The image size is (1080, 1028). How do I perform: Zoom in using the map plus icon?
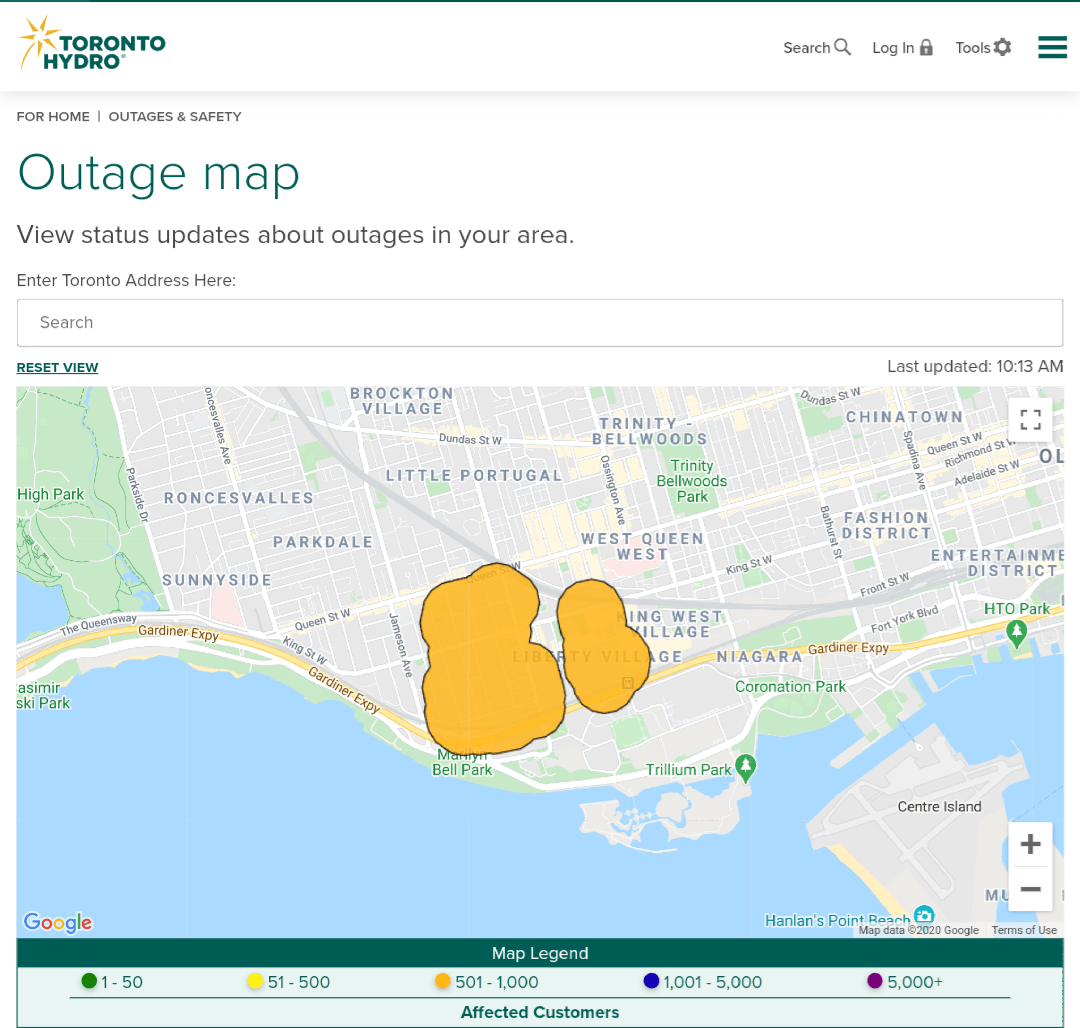coord(1030,843)
